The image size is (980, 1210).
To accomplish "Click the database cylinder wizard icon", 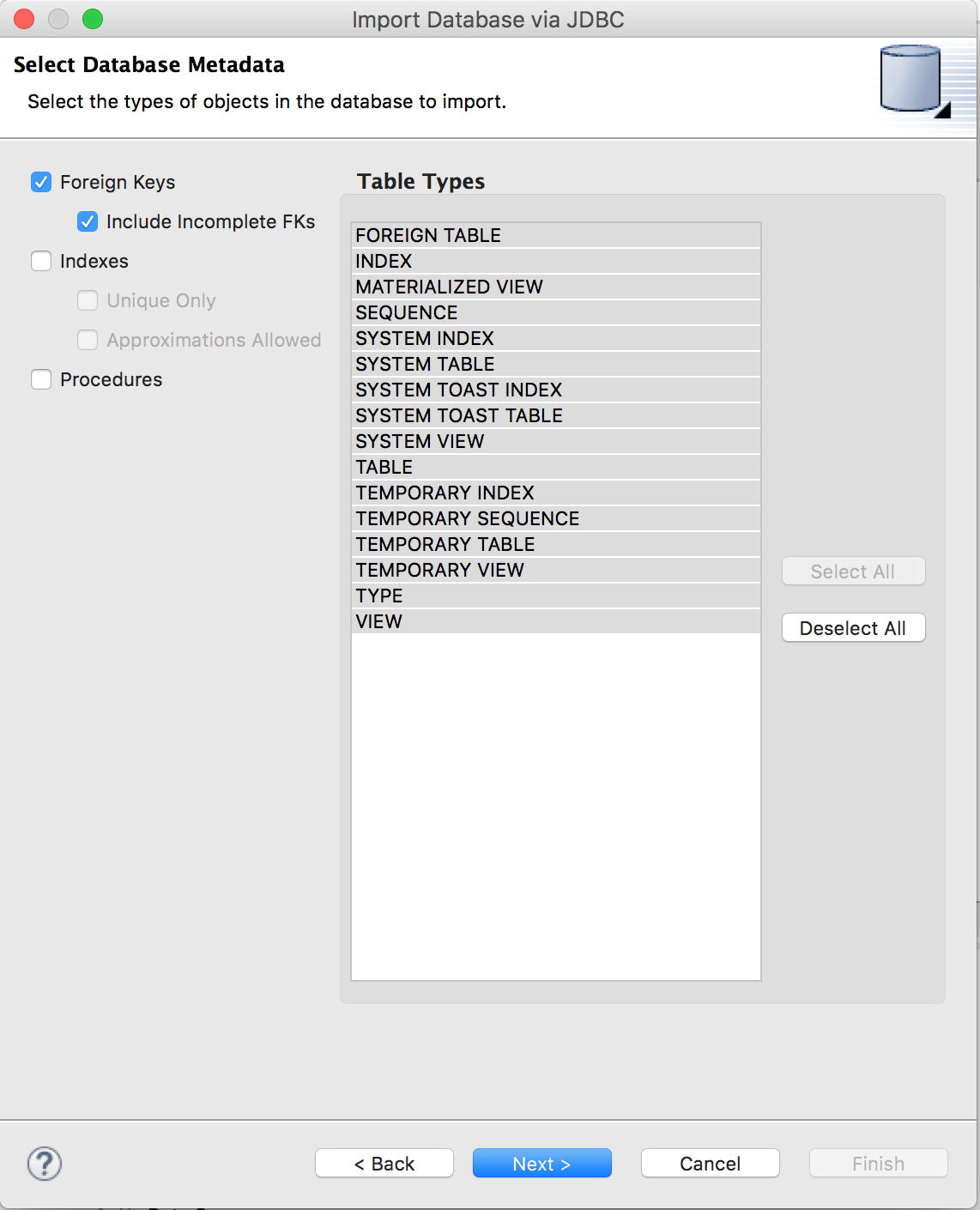I will (913, 80).
